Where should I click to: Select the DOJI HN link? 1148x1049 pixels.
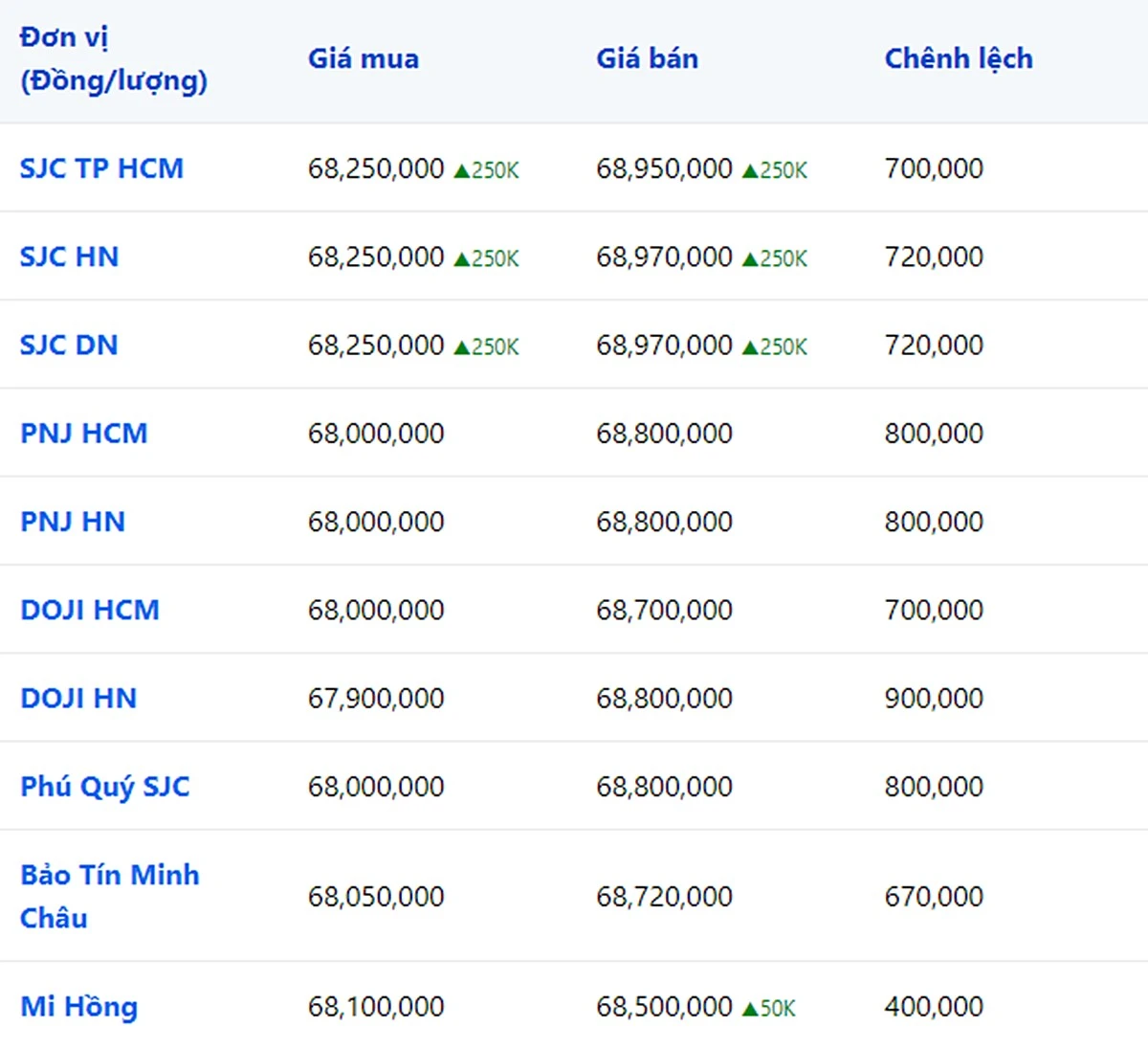click(x=78, y=698)
